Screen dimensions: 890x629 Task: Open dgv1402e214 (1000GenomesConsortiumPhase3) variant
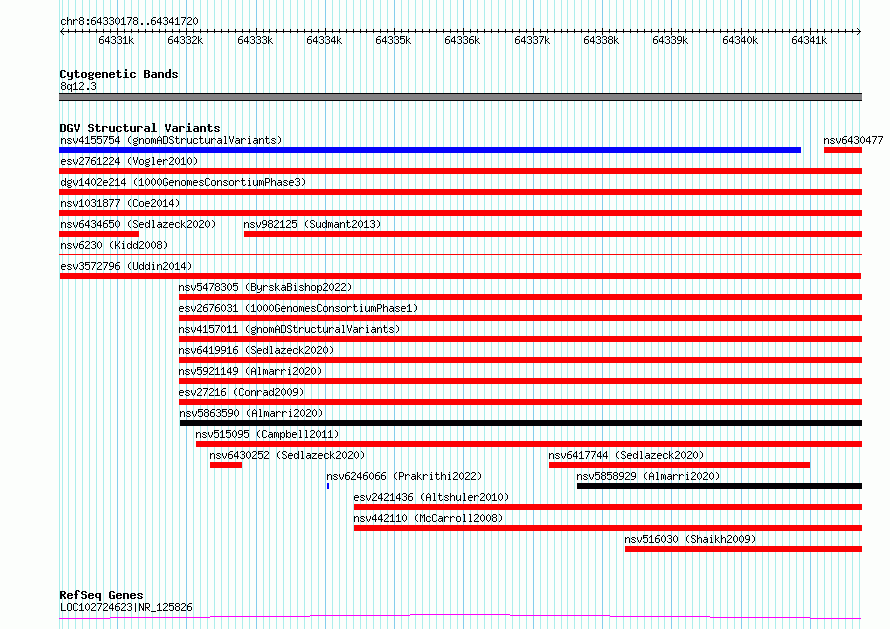pyautogui.click(x=183, y=182)
